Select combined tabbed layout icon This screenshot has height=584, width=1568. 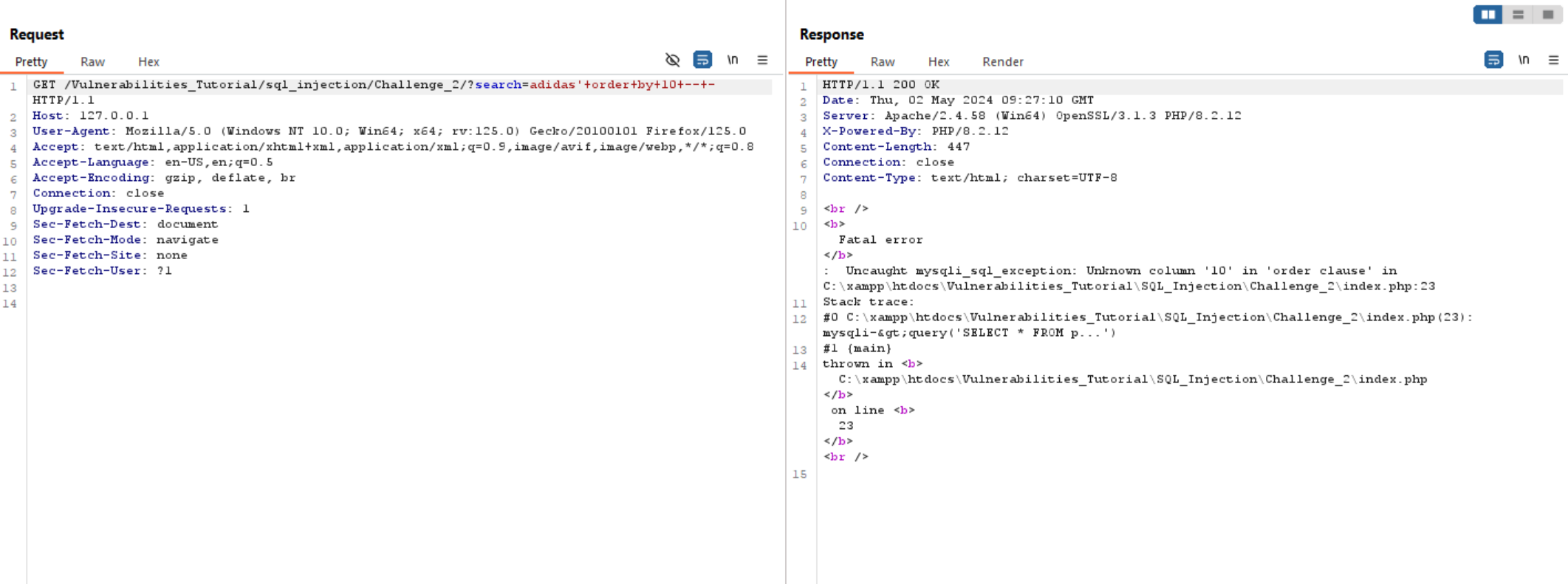[x=1548, y=14]
